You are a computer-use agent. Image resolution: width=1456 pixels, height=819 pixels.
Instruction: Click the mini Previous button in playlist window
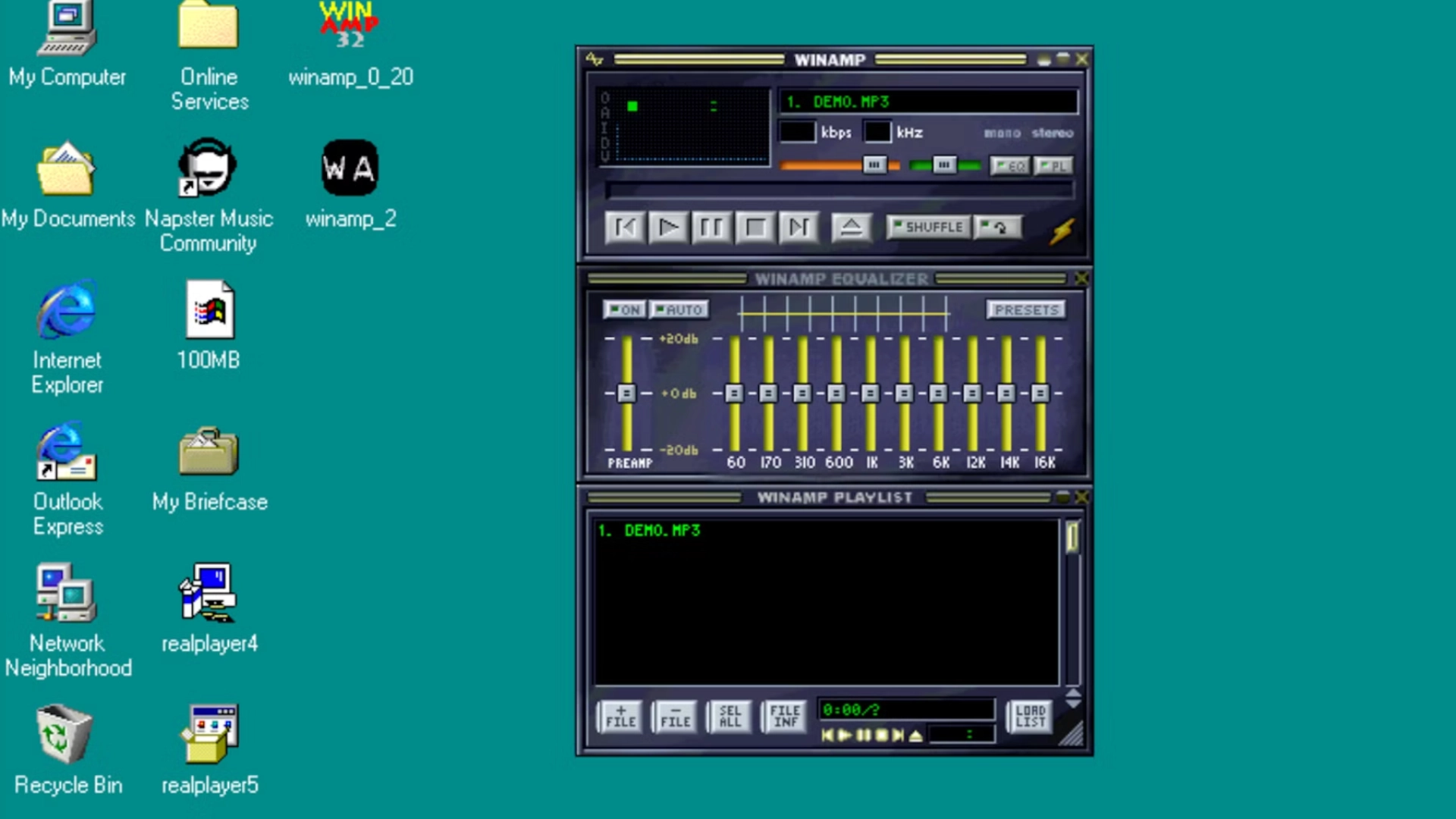coord(827,735)
